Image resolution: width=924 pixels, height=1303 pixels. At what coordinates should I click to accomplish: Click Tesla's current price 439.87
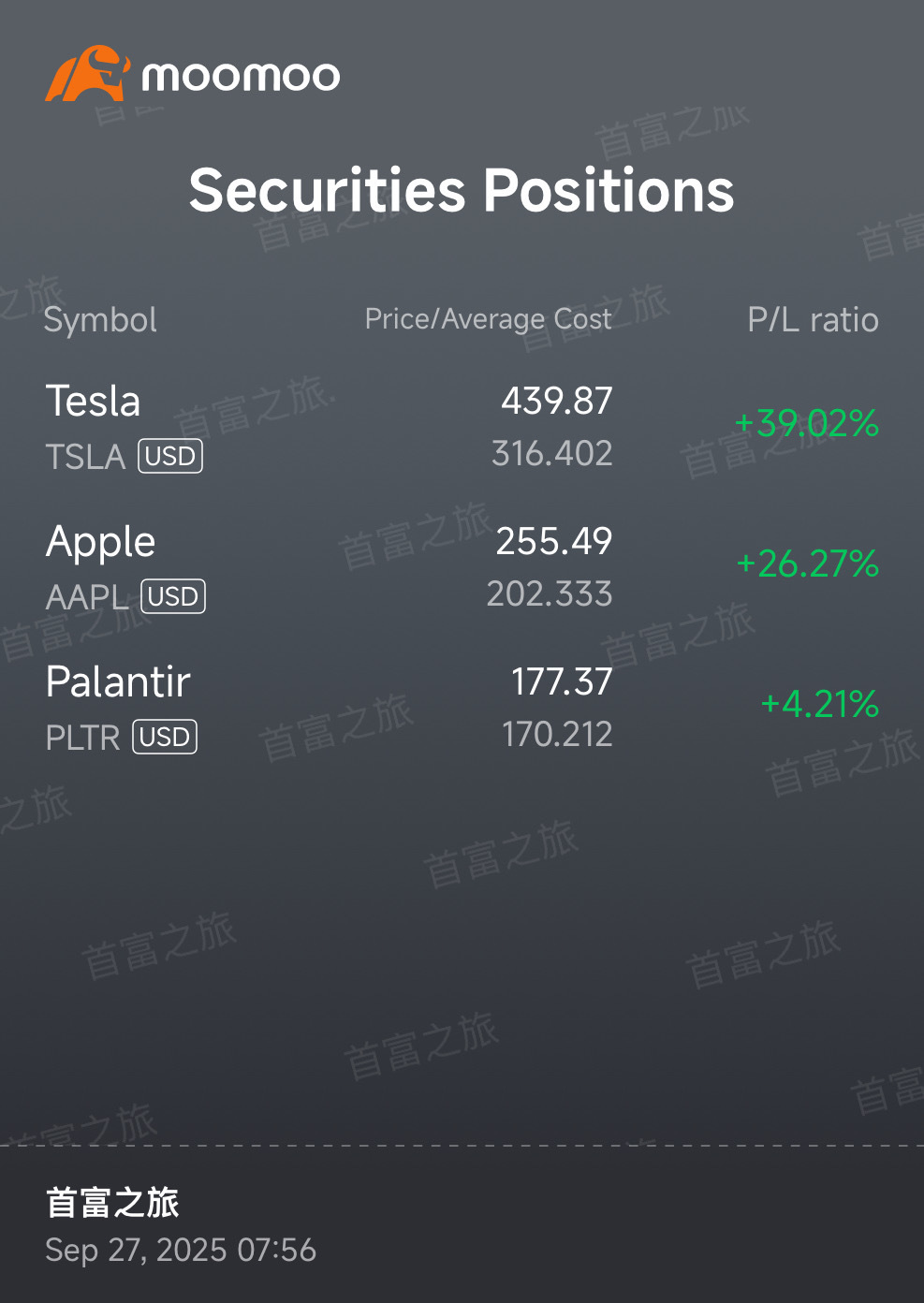point(556,401)
